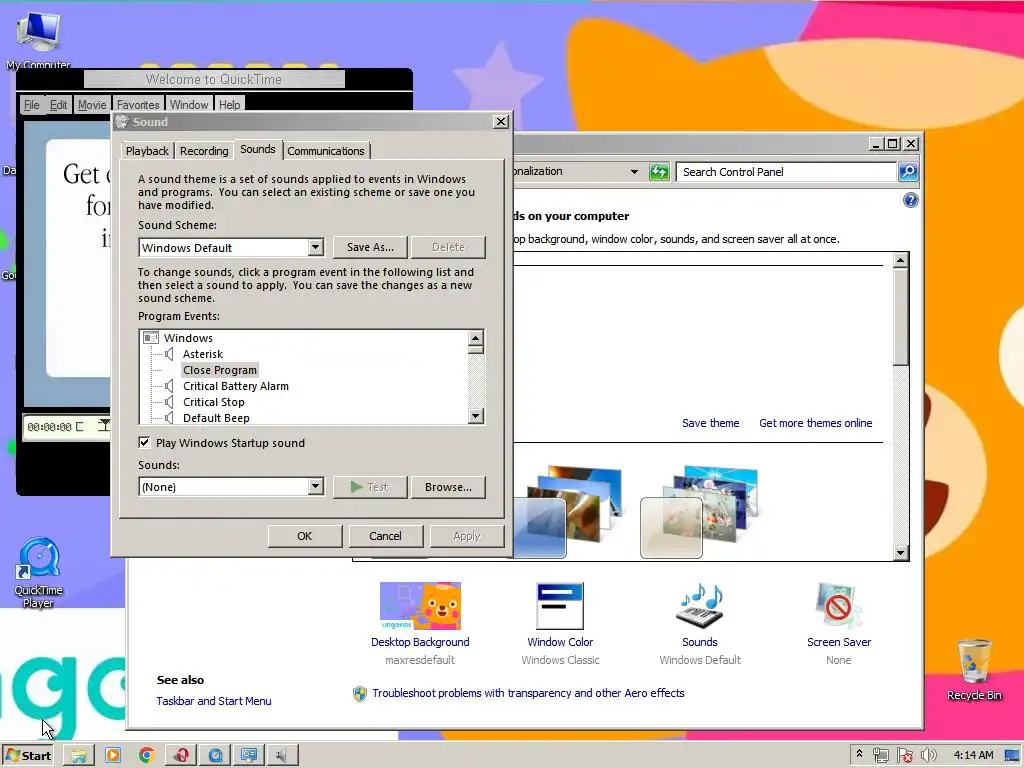Image resolution: width=1024 pixels, height=768 pixels.
Task: Select the Recycle Bin desktop icon
Action: click(974, 669)
